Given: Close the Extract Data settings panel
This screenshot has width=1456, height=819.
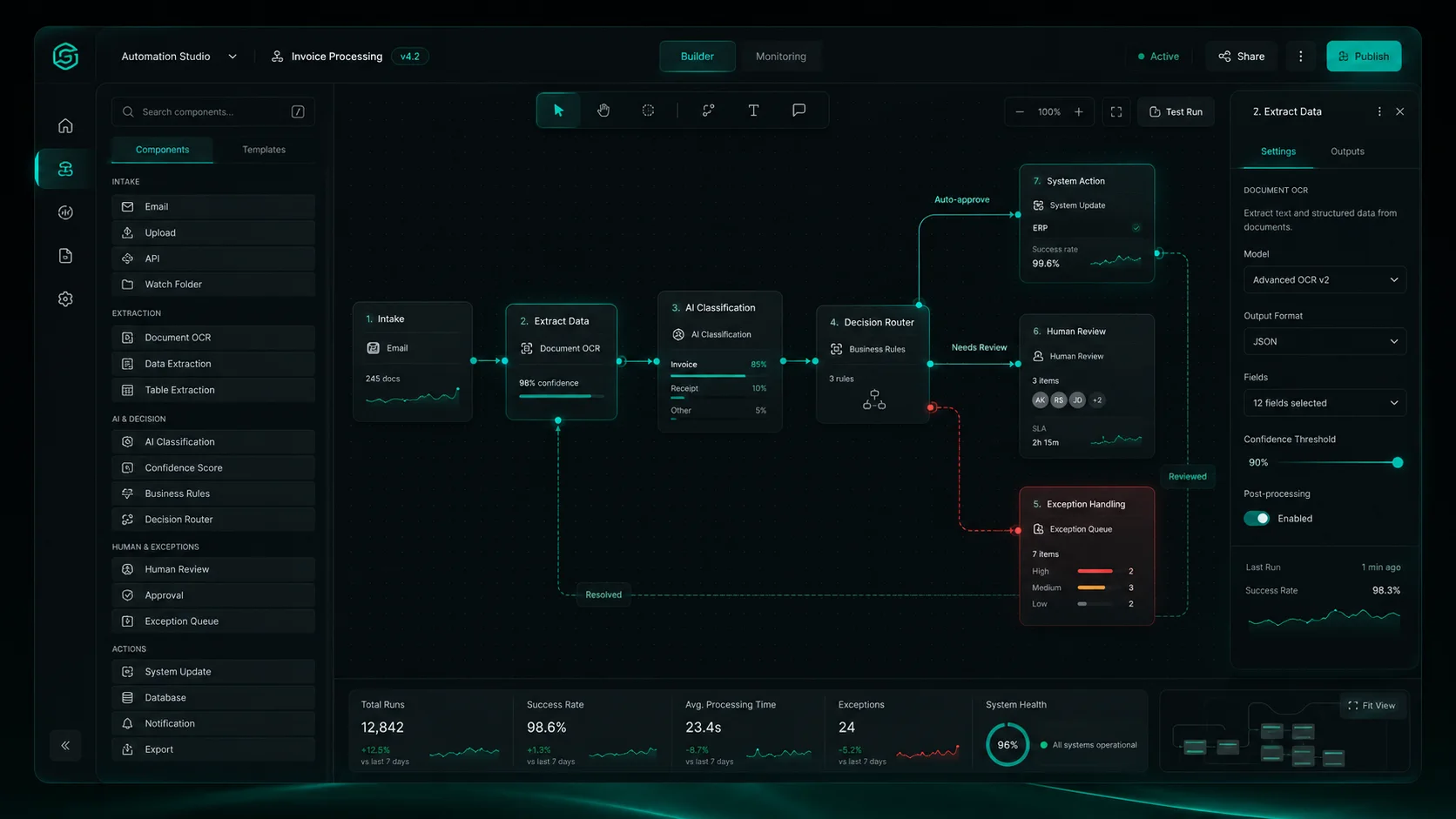Looking at the screenshot, I should (x=1400, y=111).
